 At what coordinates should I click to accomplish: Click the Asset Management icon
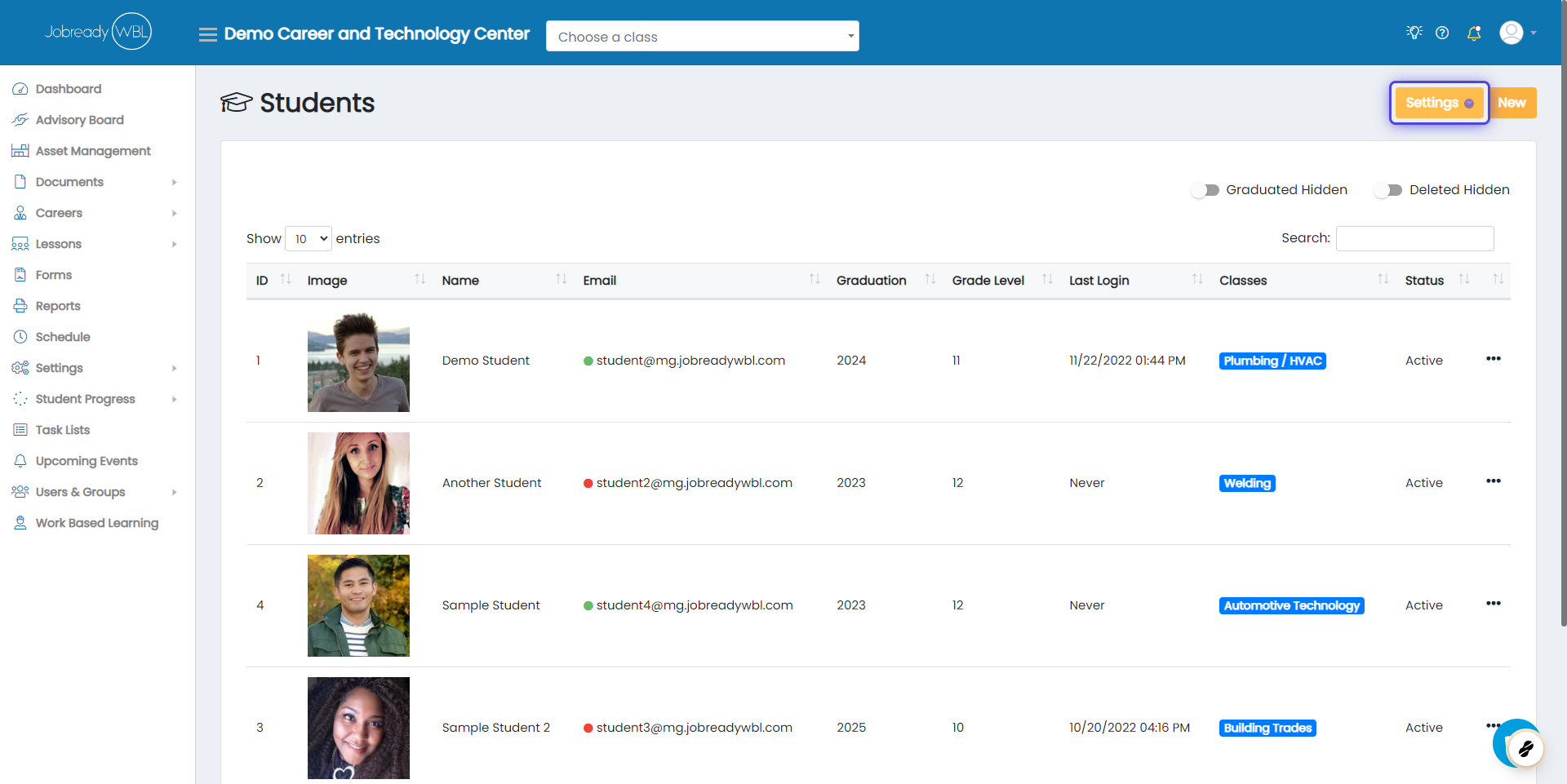click(20, 151)
